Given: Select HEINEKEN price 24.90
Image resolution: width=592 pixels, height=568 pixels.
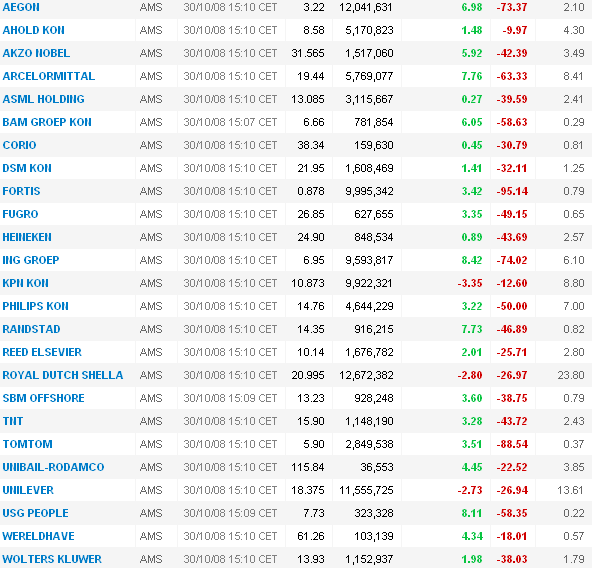Looking at the screenshot, I should coord(311,238).
